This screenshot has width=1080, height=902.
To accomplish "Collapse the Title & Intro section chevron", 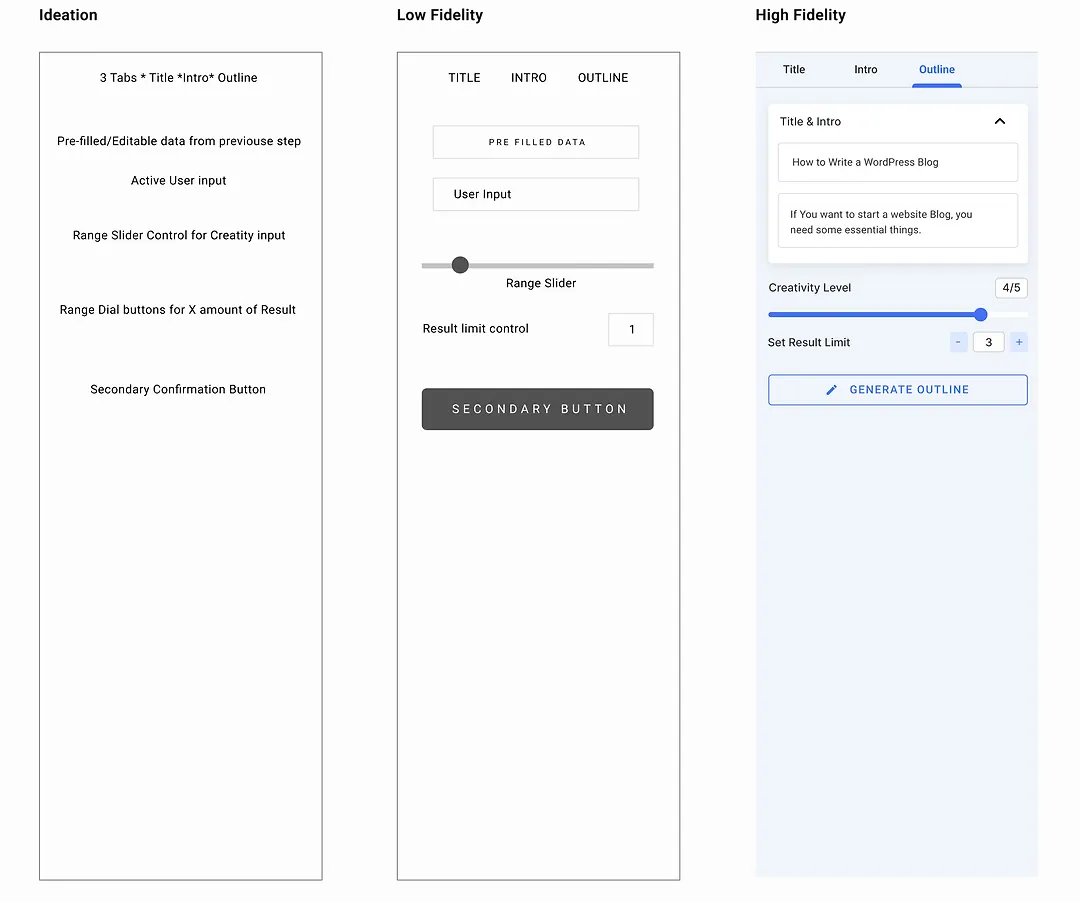I will pyautogui.click(x=999, y=121).
